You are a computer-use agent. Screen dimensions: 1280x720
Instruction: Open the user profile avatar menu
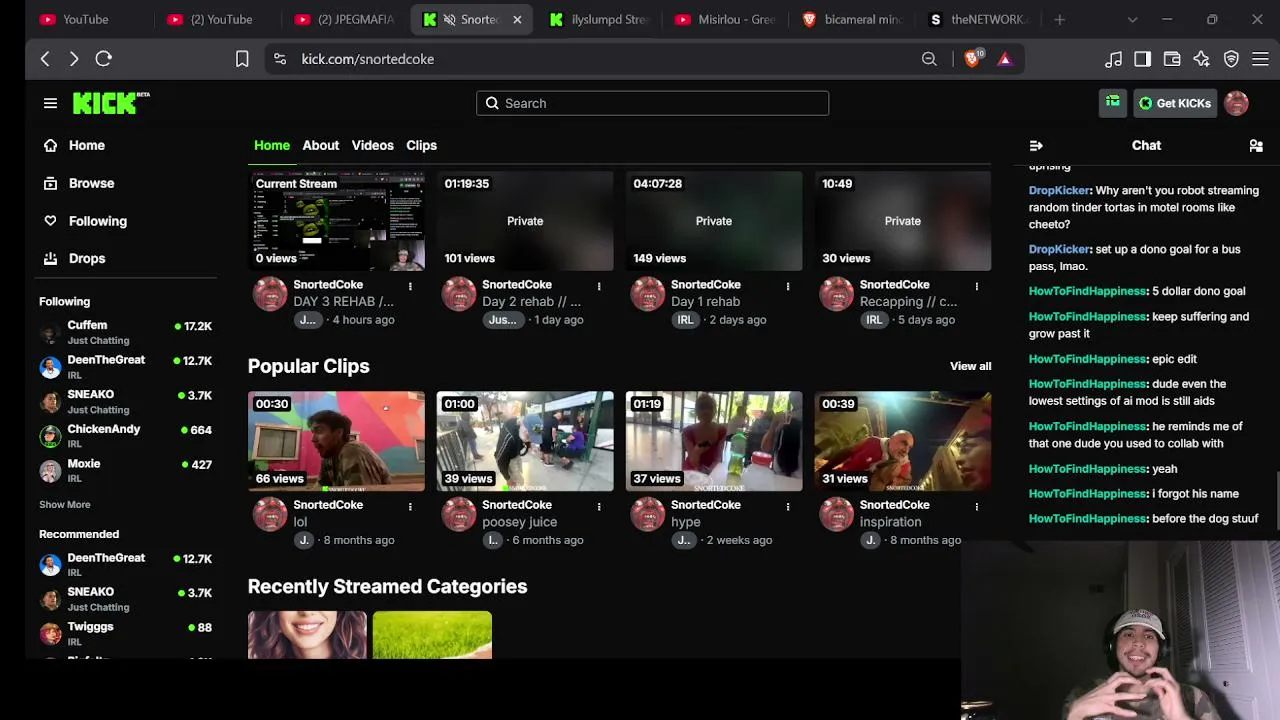pyautogui.click(x=1236, y=103)
